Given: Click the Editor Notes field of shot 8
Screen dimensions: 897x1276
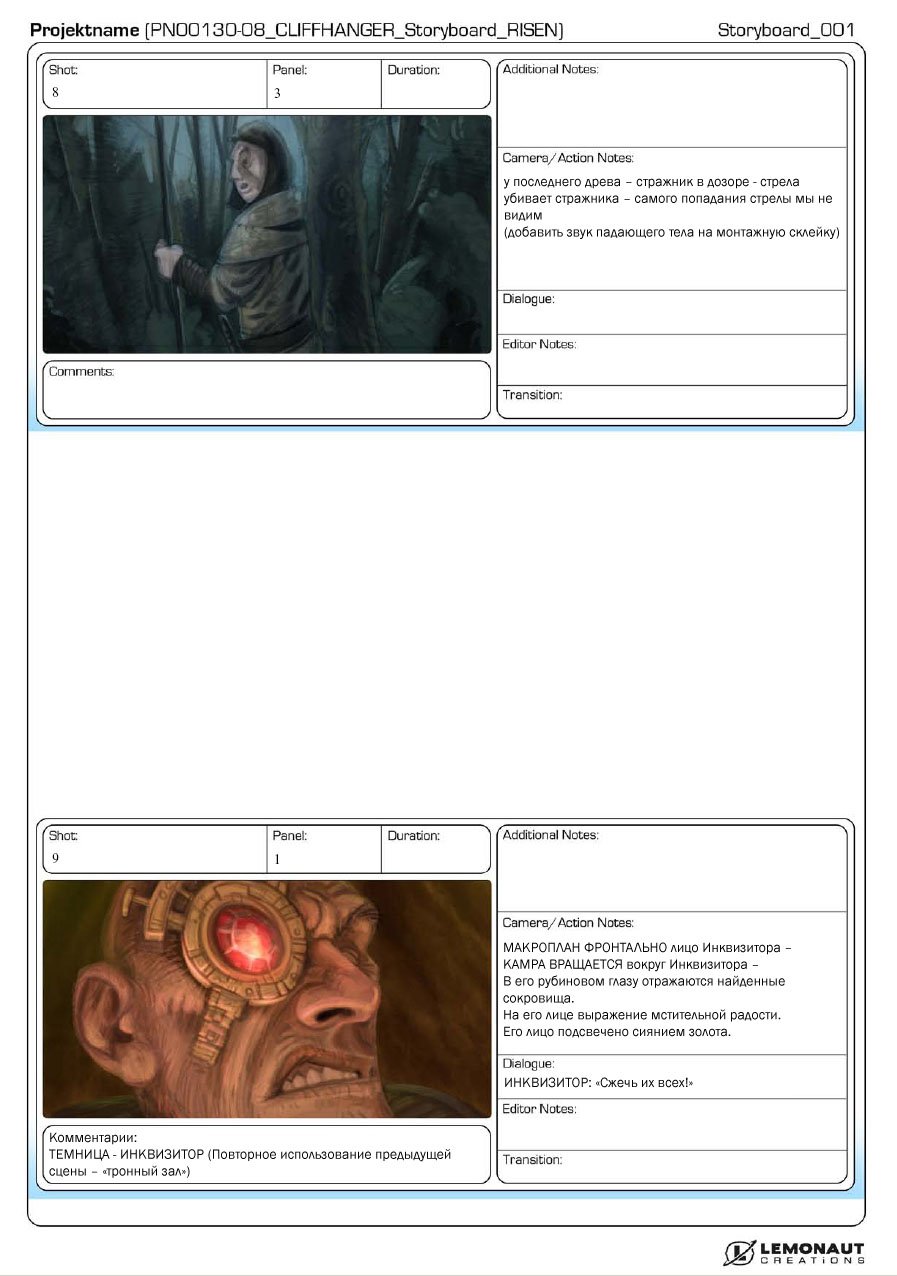Looking at the screenshot, I should click(672, 359).
